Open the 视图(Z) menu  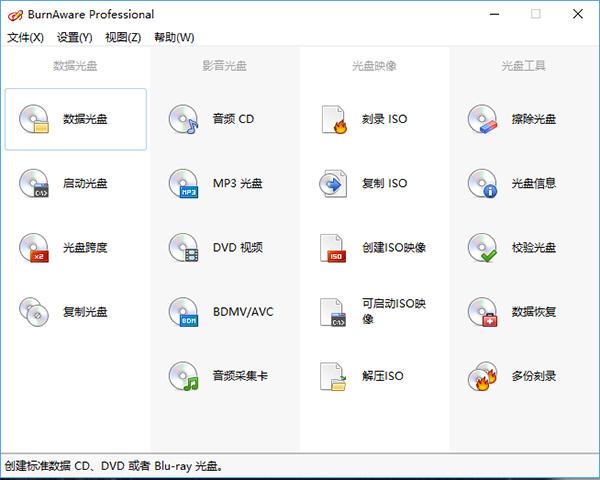[x=123, y=38]
